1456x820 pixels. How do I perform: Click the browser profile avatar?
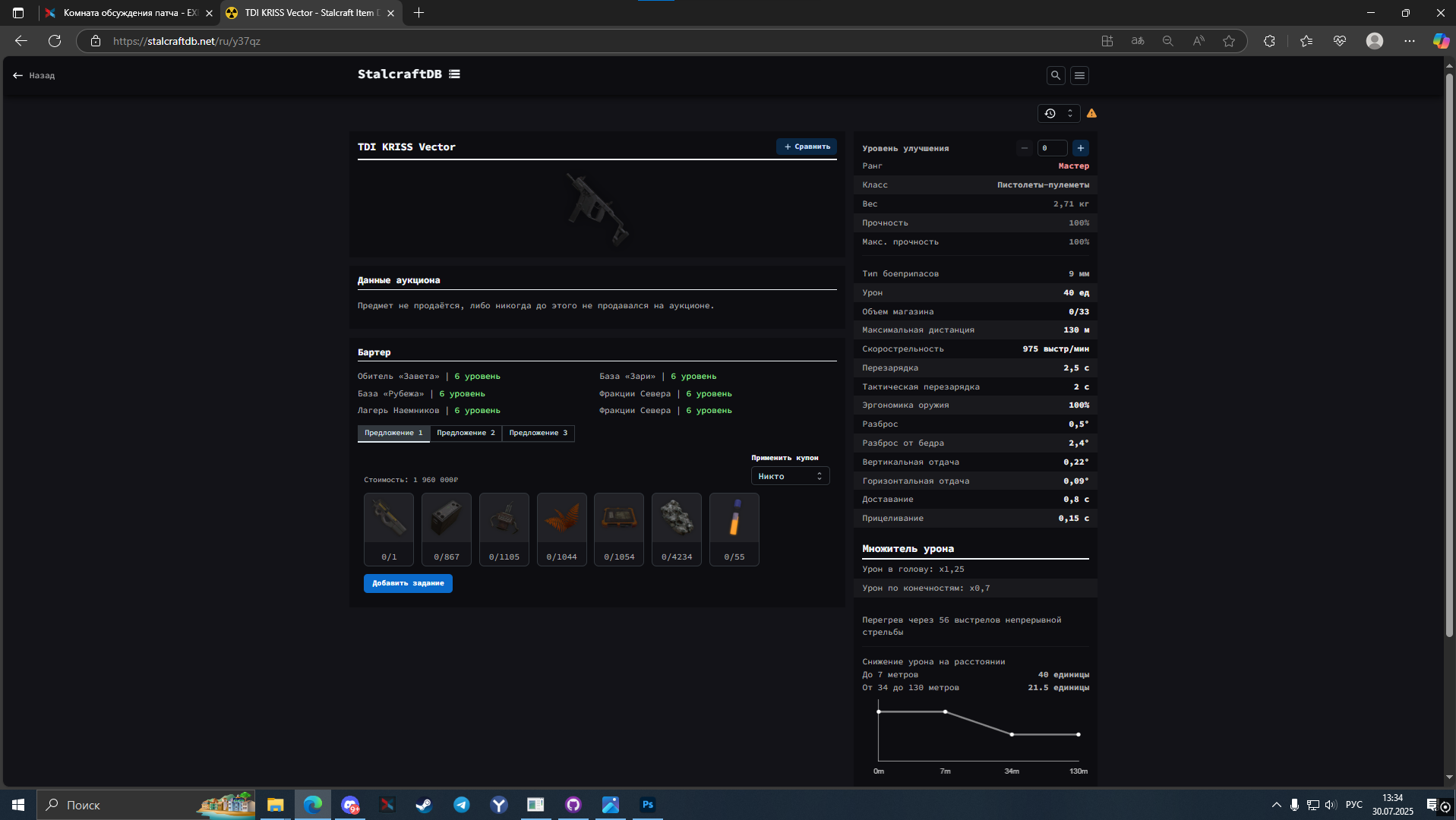[1375, 41]
